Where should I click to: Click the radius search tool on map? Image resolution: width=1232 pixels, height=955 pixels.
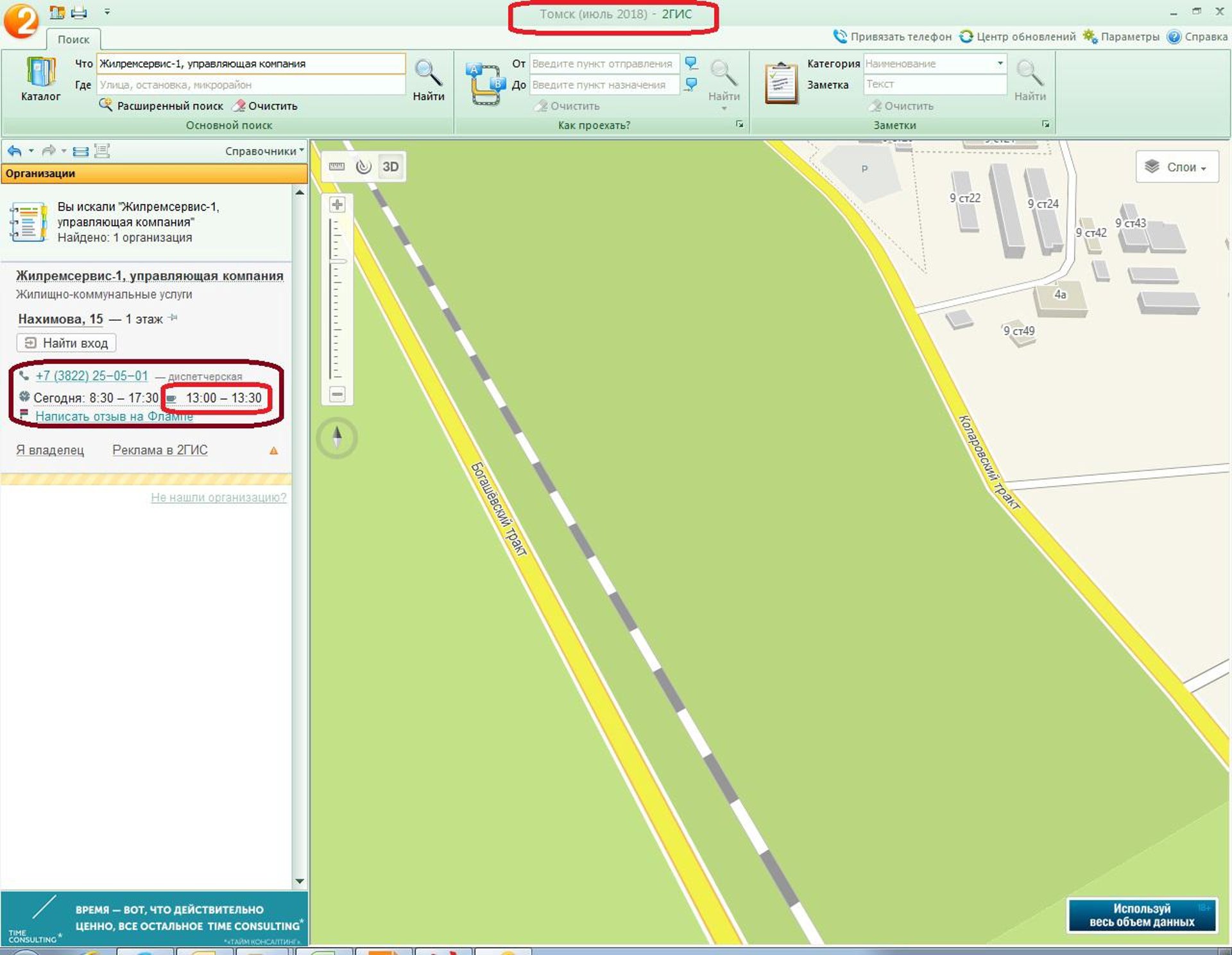coord(364,167)
